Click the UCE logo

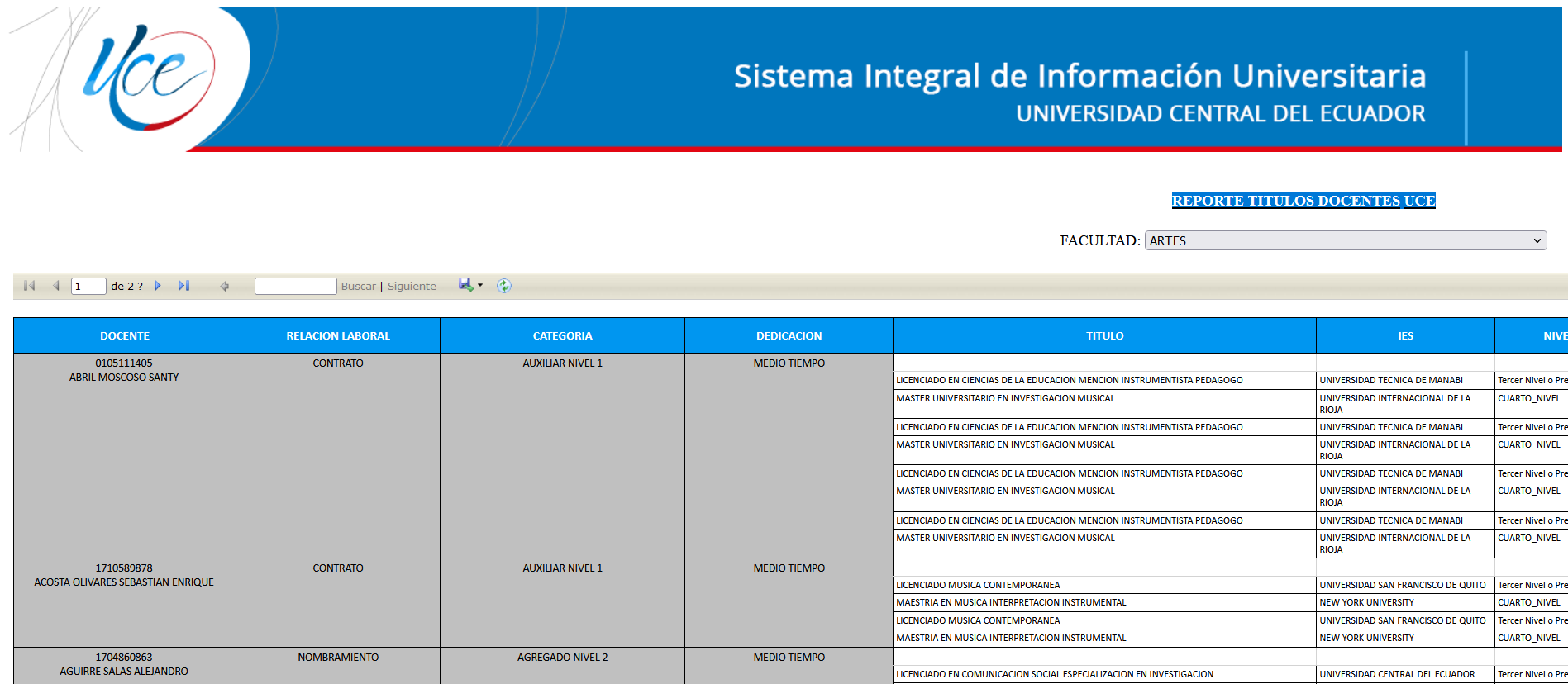click(149, 78)
